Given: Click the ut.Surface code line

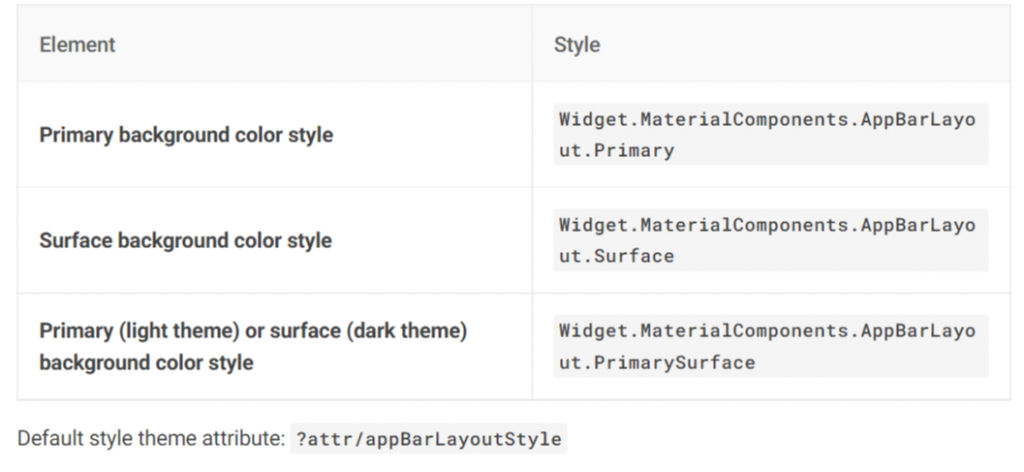Looking at the screenshot, I should click(x=617, y=256).
